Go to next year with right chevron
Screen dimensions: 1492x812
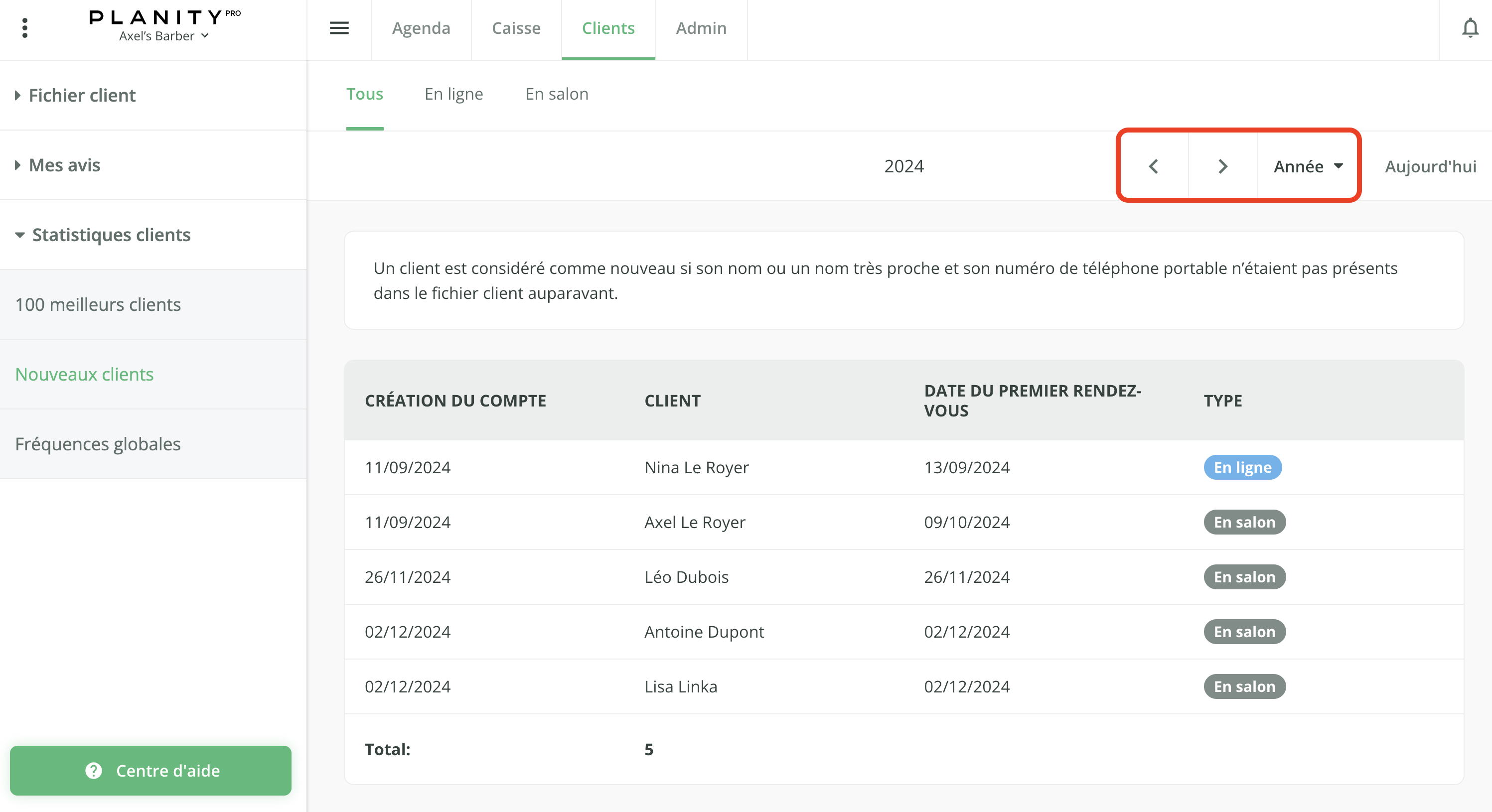tap(1222, 166)
